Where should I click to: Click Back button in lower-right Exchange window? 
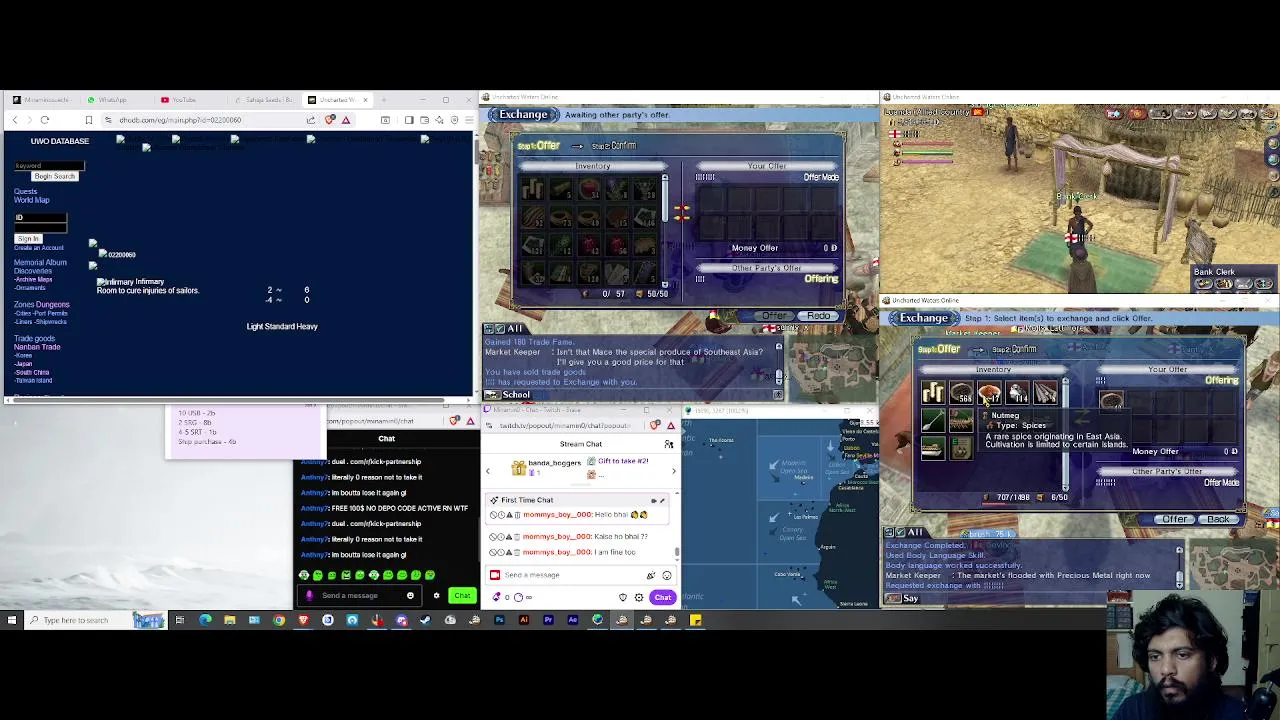pos(1218,519)
